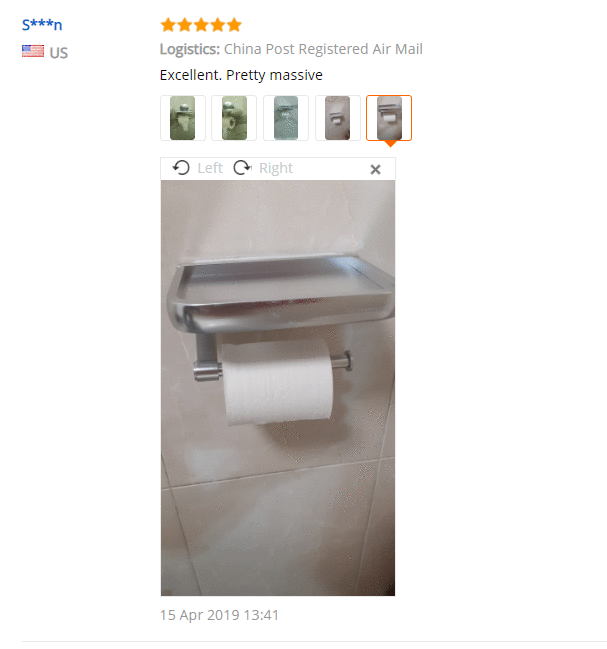Click the fifth orange rating star
607x649 pixels.
tap(234, 25)
